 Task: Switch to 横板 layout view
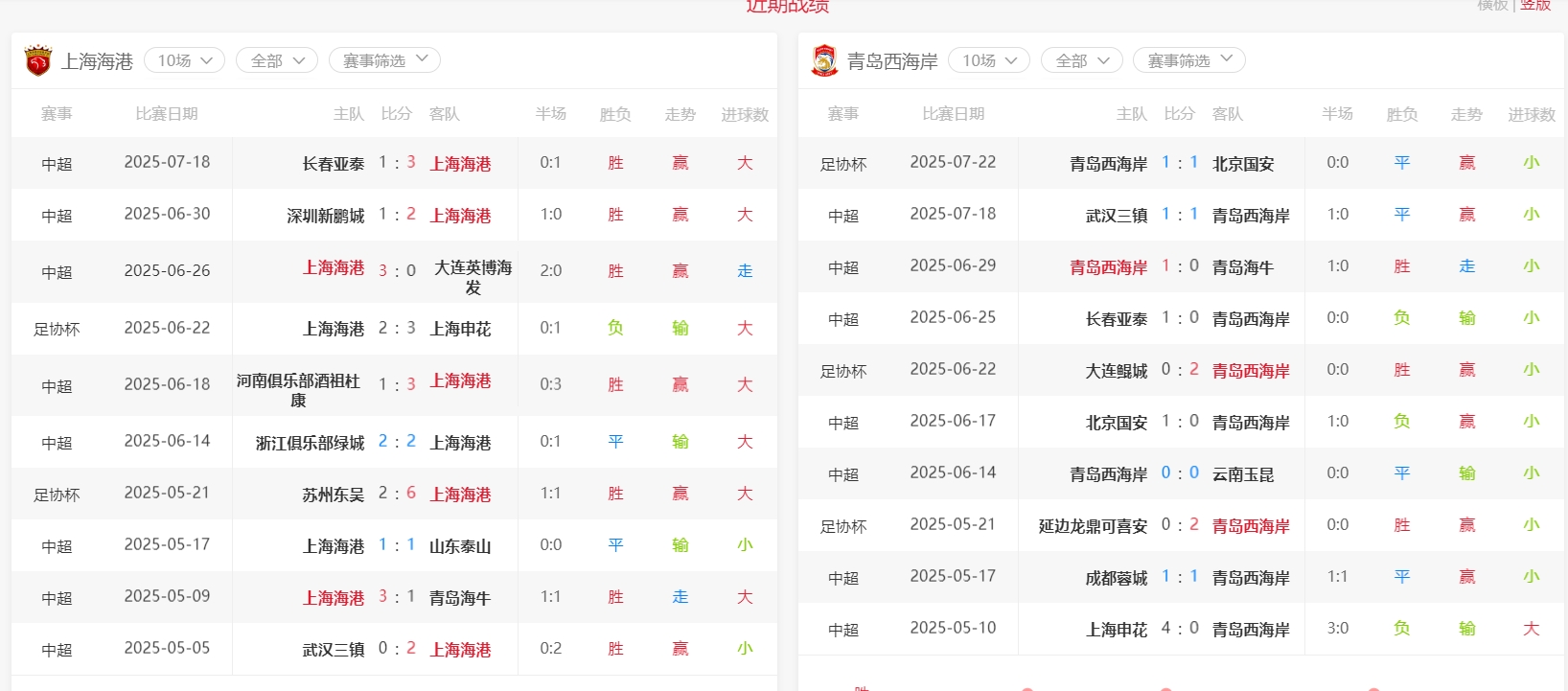1492,6
